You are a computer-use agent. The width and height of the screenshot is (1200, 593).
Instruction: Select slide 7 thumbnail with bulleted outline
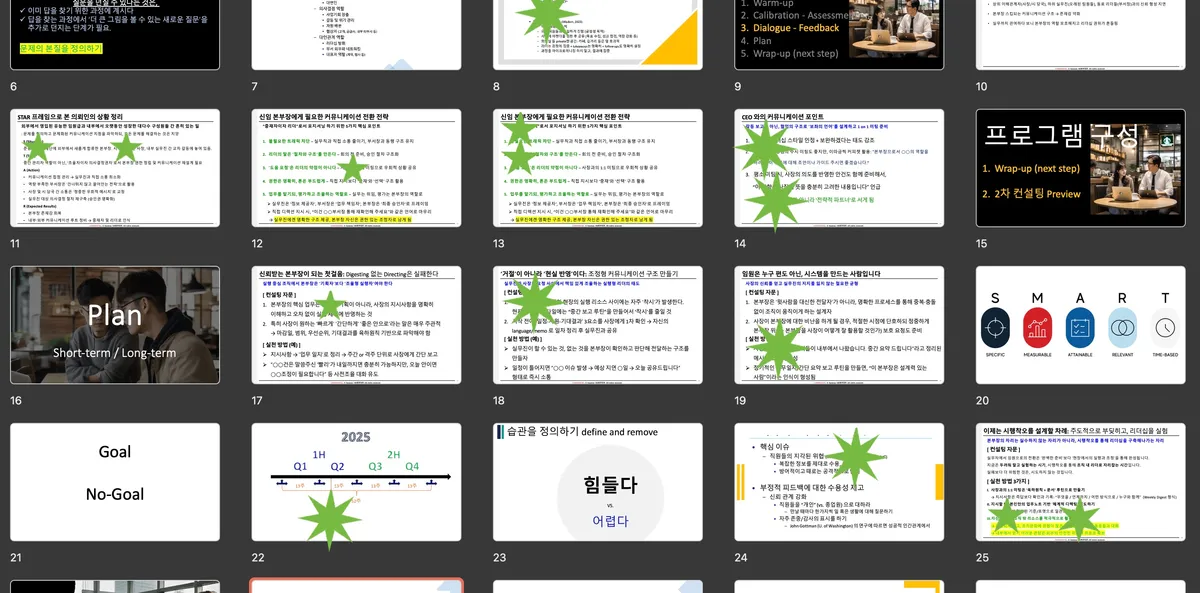(357, 35)
